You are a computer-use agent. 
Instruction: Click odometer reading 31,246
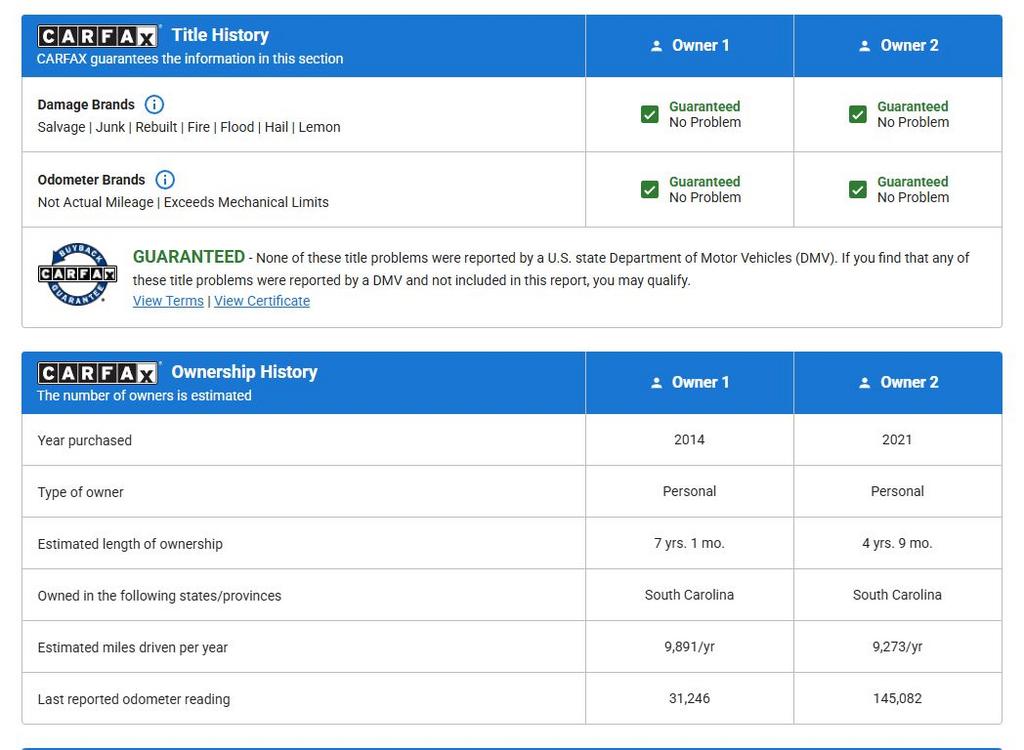click(689, 698)
